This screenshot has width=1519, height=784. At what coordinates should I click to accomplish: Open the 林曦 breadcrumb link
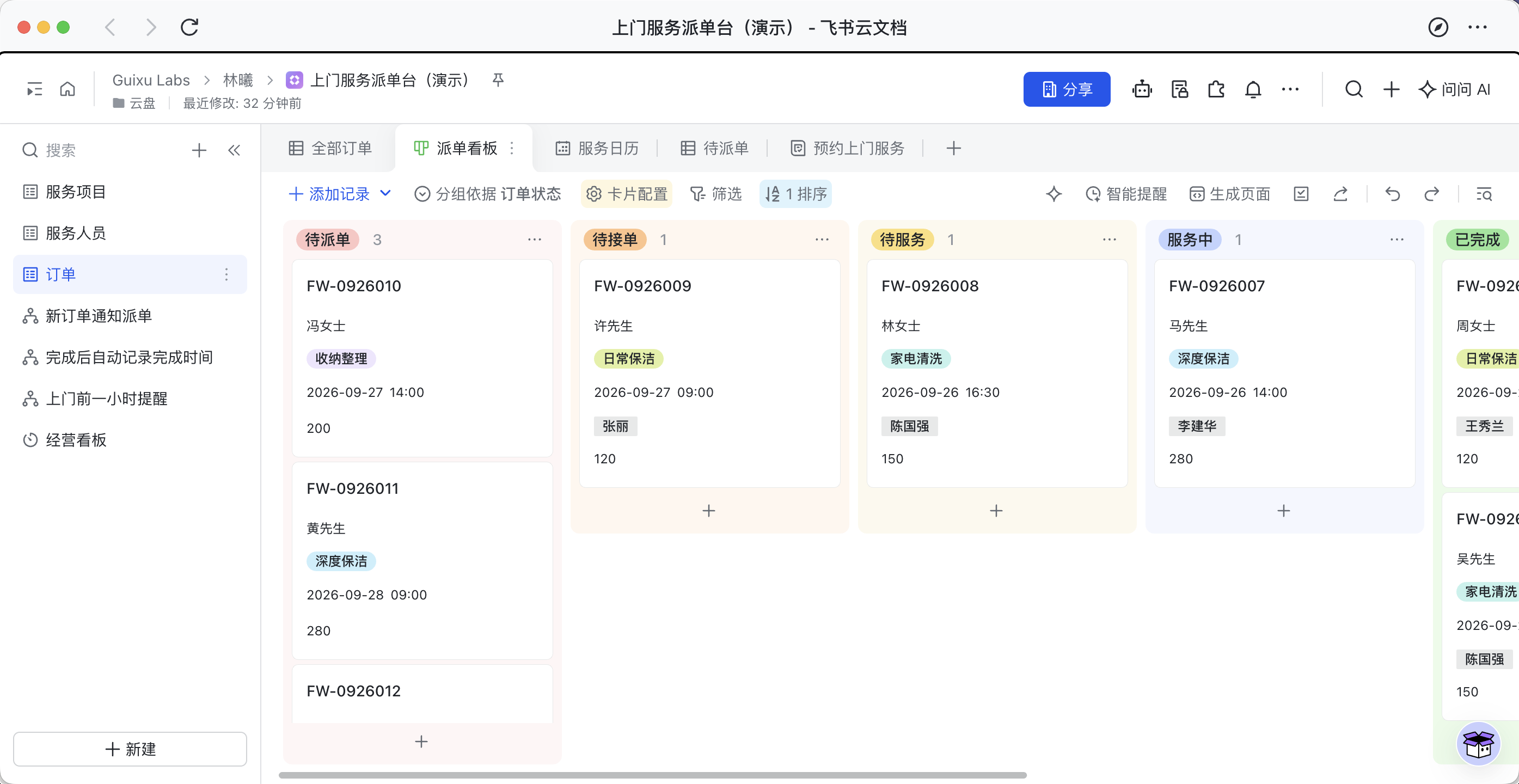point(237,79)
